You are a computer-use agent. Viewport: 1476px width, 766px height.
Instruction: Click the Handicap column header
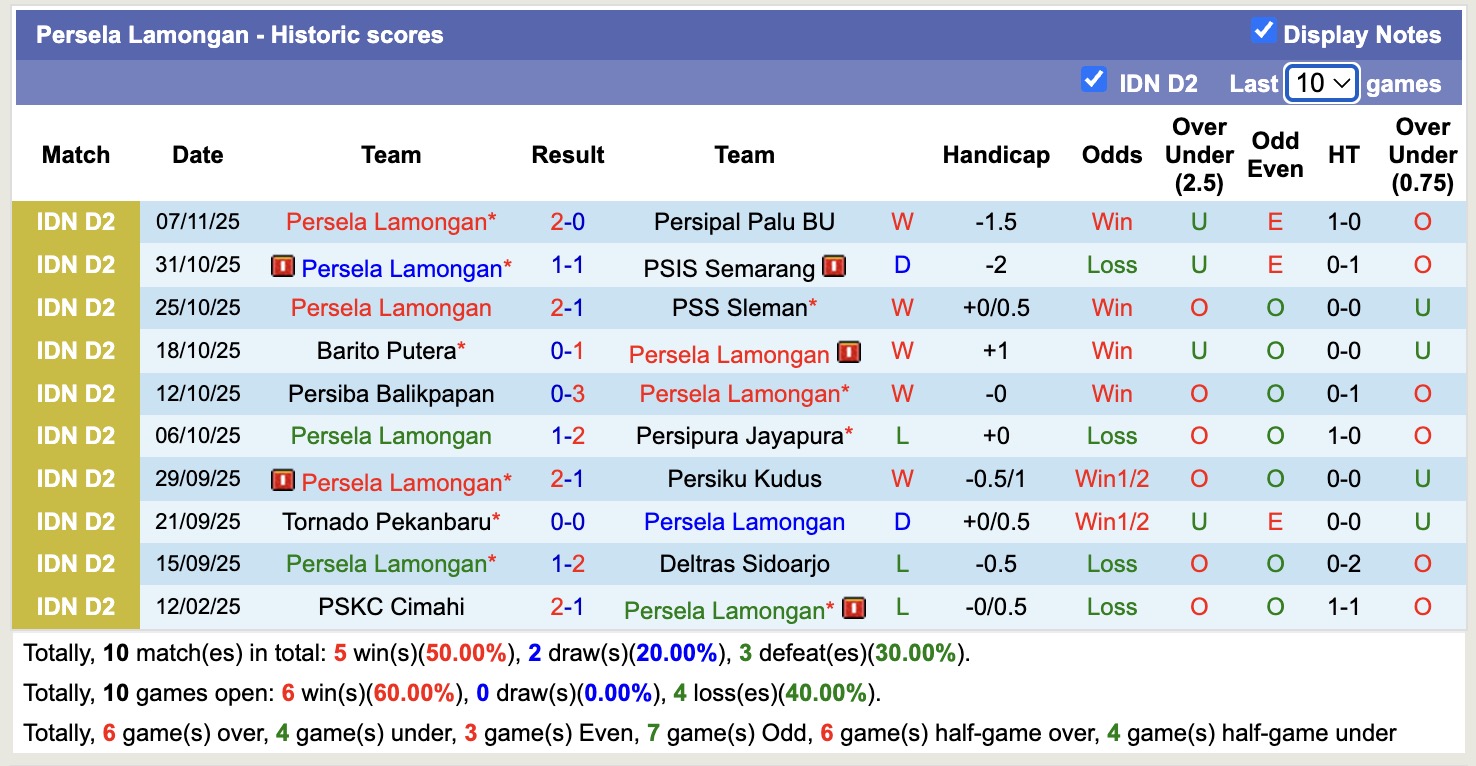(996, 155)
